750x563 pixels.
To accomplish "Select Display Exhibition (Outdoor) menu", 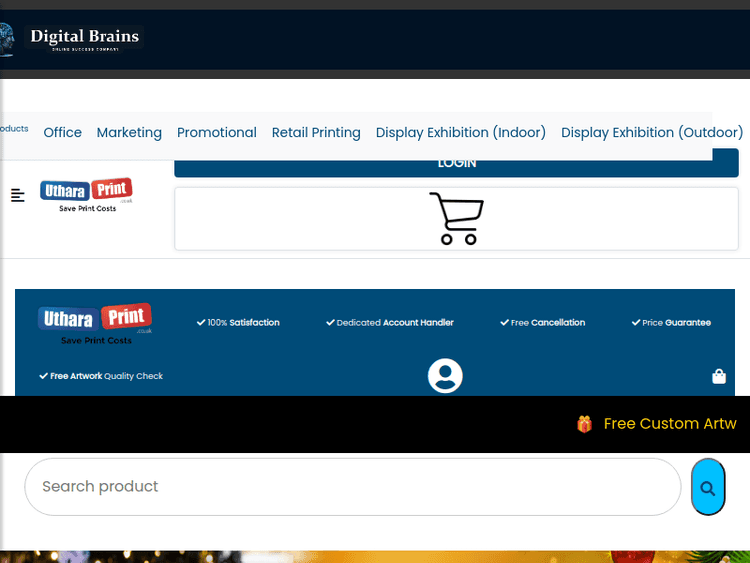I will (652, 132).
